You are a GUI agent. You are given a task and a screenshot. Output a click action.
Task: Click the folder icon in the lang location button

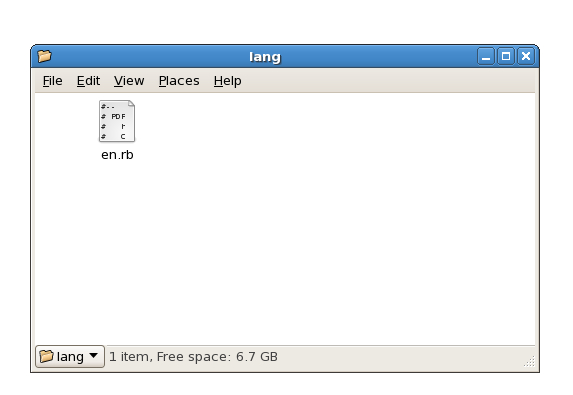(x=46, y=356)
